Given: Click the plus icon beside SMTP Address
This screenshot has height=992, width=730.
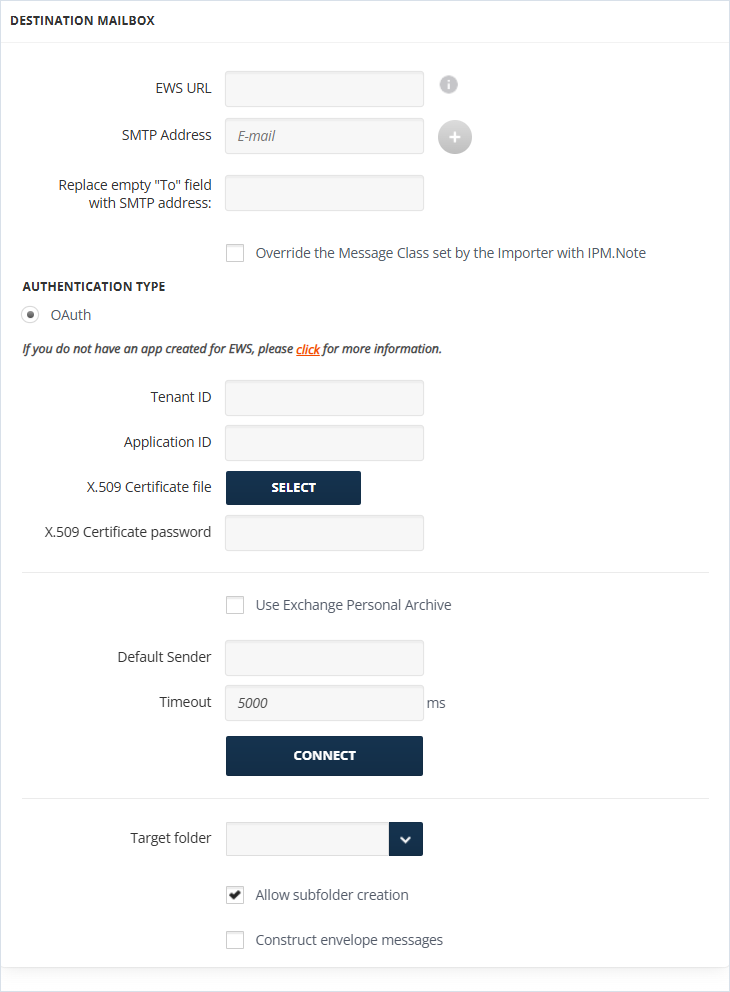Looking at the screenshot, I should click(x=455, y=137).
